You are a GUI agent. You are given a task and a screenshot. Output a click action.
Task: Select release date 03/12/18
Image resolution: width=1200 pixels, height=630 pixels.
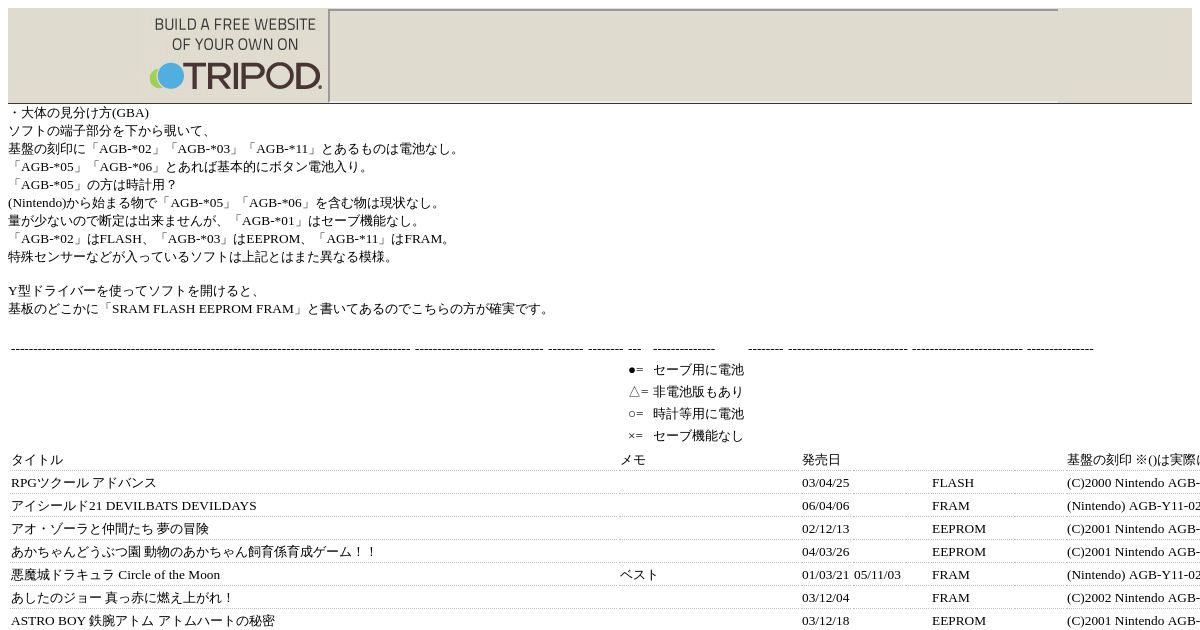click(x=825, y=621)
